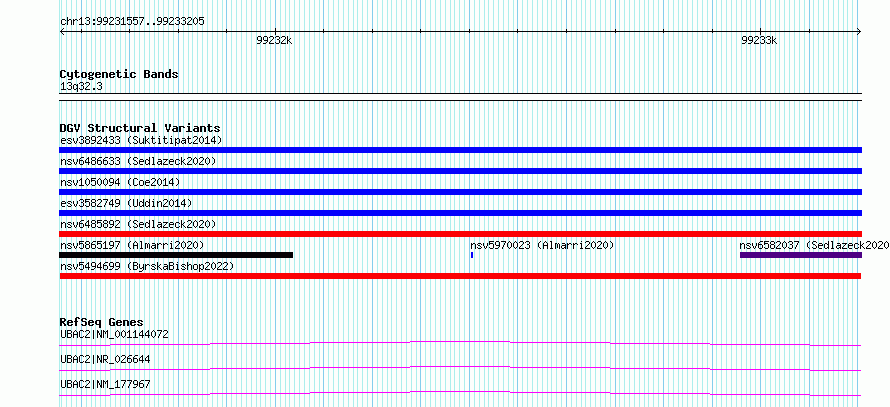Screen dimensions: 890x407
Task: Open the UBAC2|NM_177967 transcript label
Action: coord(105,384)
